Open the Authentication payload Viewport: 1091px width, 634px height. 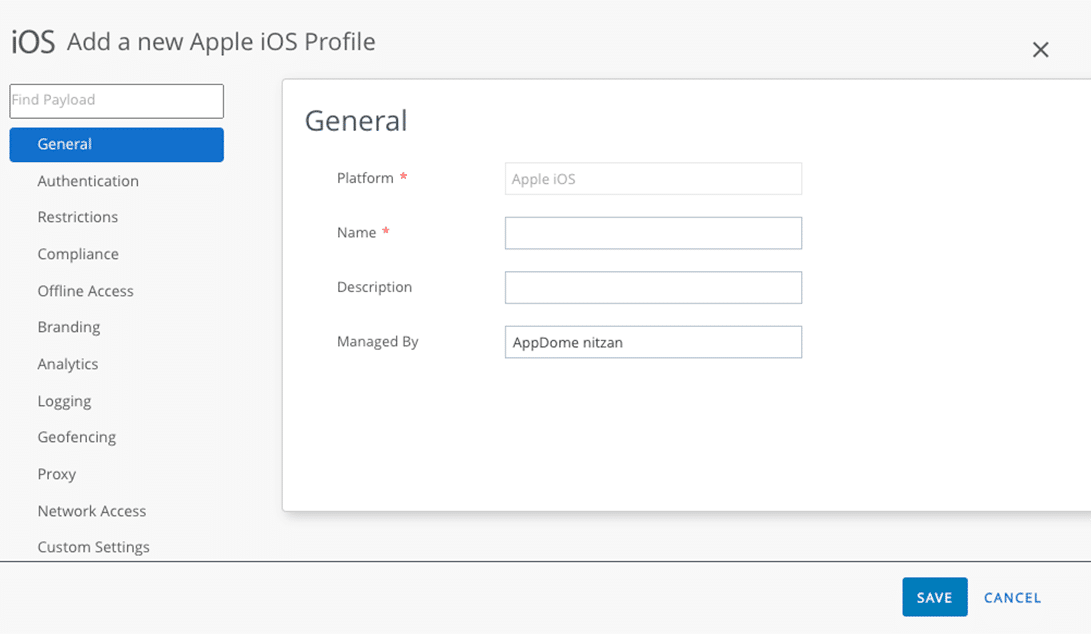[x=88, y=181]
